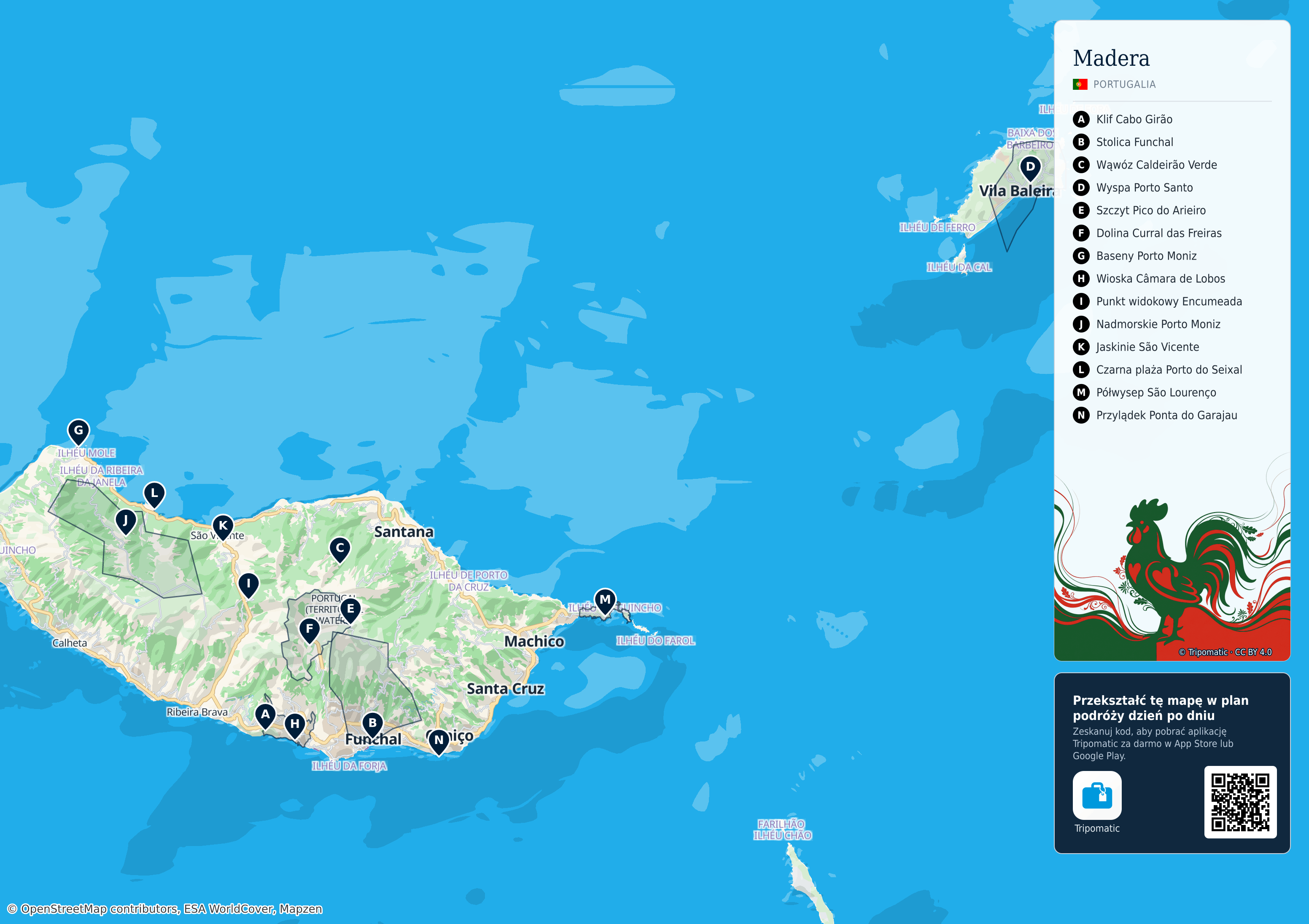
Task: Click map pin B at Funchal
Action: point(372,725)
